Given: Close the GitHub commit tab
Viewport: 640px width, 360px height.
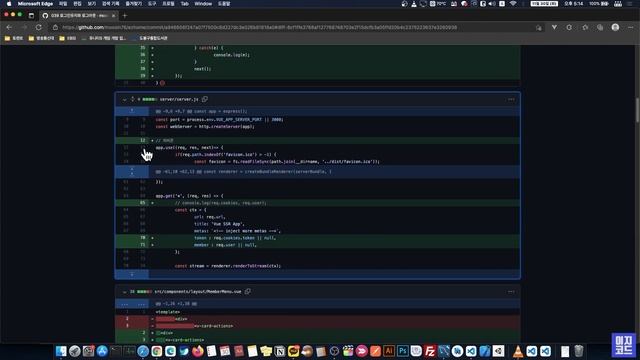Looking at the screenshot, I should coord(113,16).
